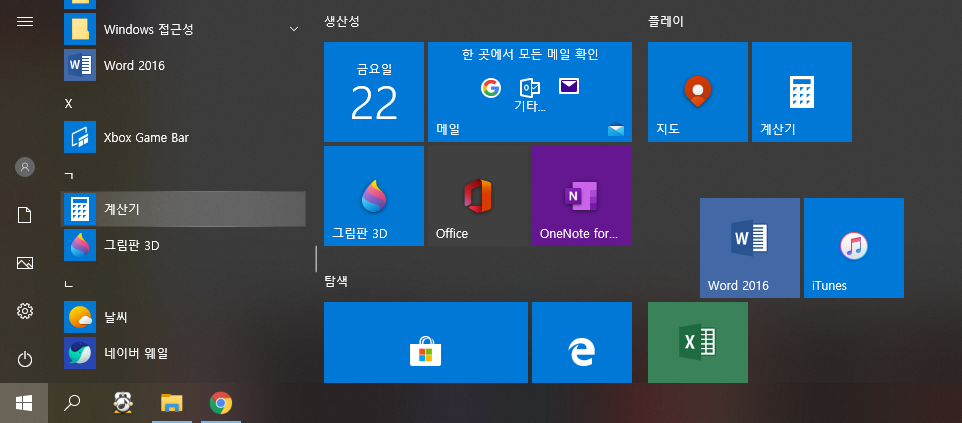Open the Word 2016 tile
Image resolution: width=962 pixels, height=423 pixels.
[x=750, y=248]
